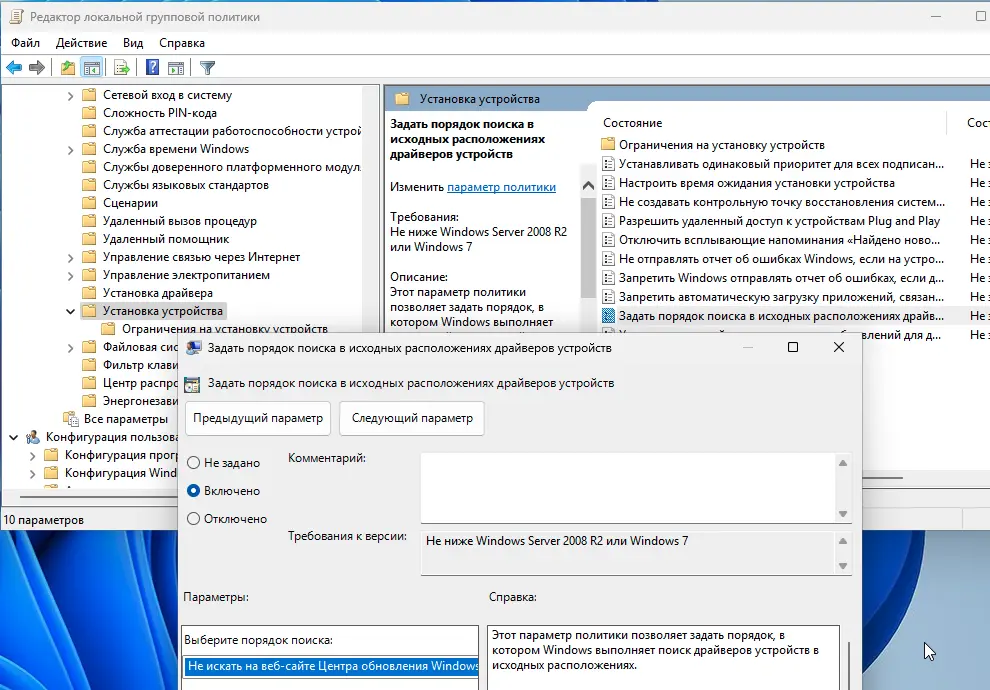This screenshot has height=690, width=990.
Task: Click the folder icon of Сценарии
Action: click(90, 203)
